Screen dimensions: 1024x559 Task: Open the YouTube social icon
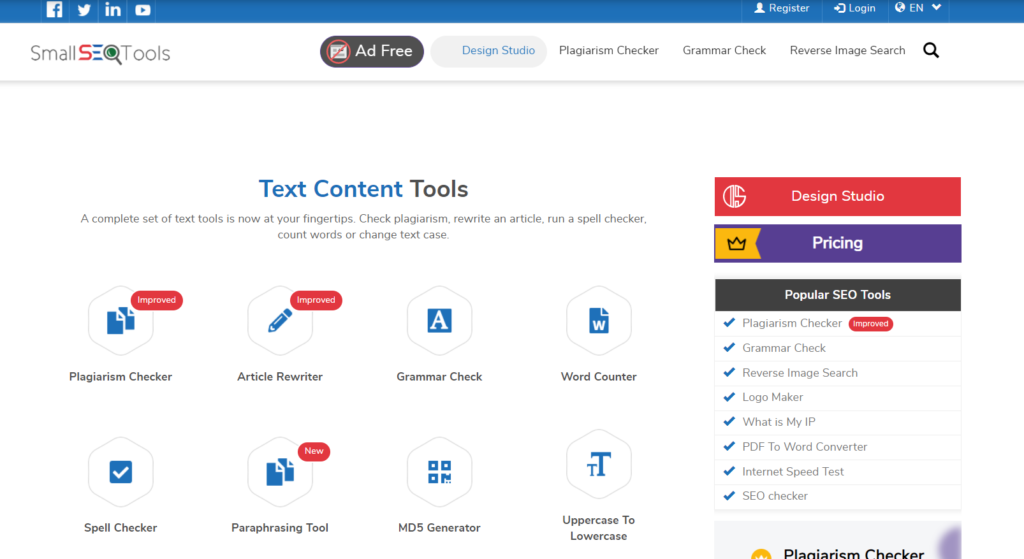[x=142, y=10]
